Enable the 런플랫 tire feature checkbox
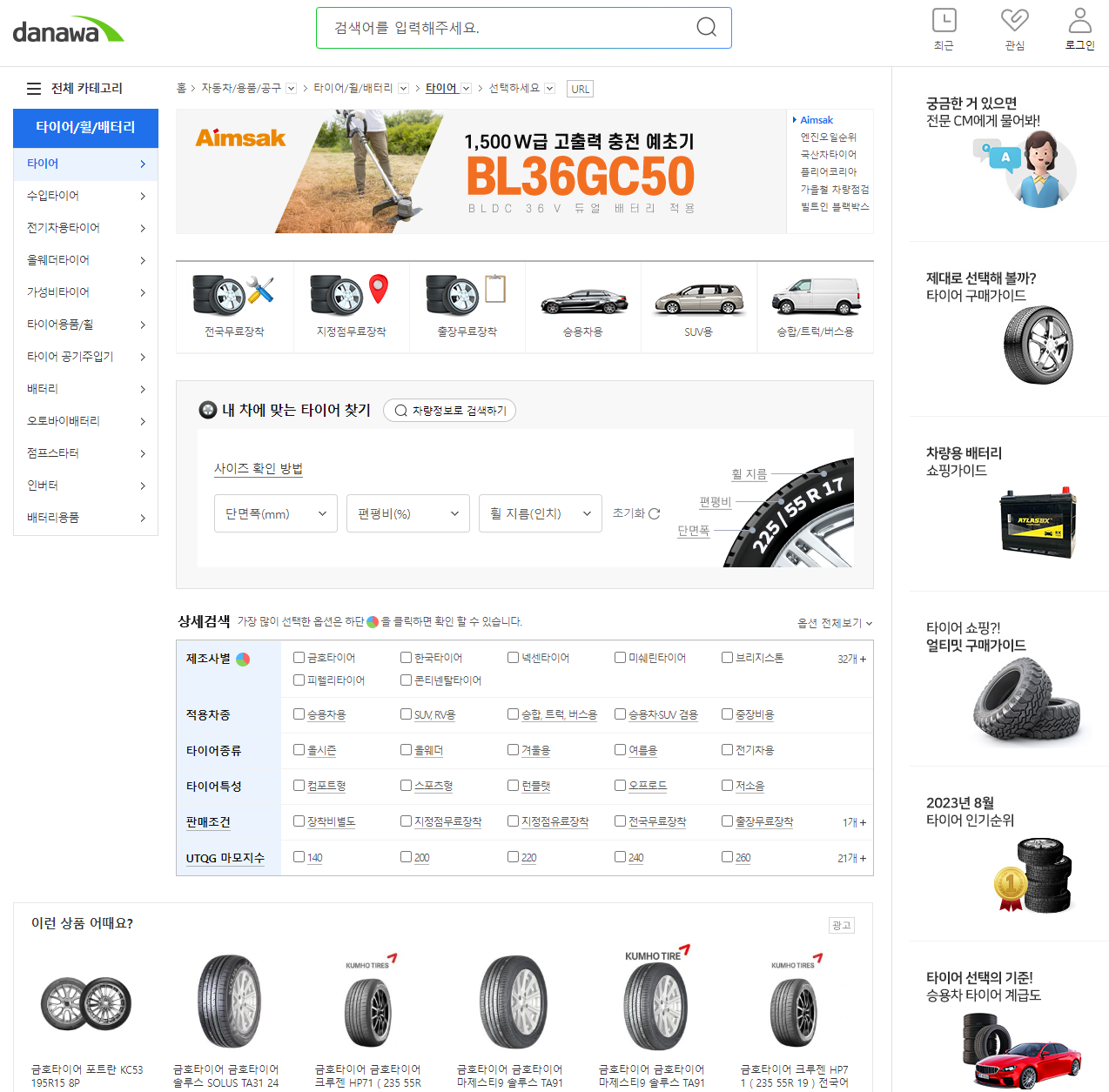The width and height of the screenshot is (1109, 1092). pos(513,786)
